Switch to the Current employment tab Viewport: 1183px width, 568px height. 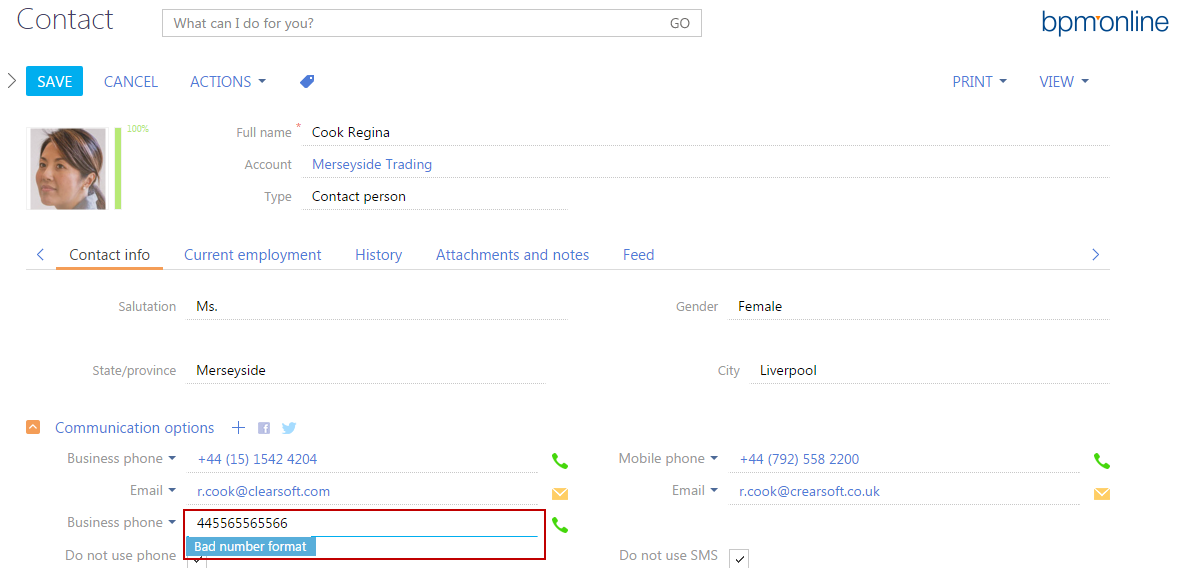(252, 255)
